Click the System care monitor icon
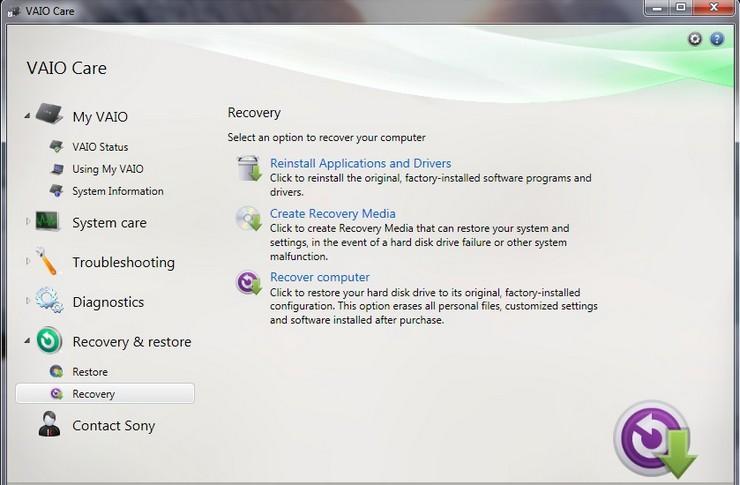This screenshot has width=740, height=485. pos(48,221)
